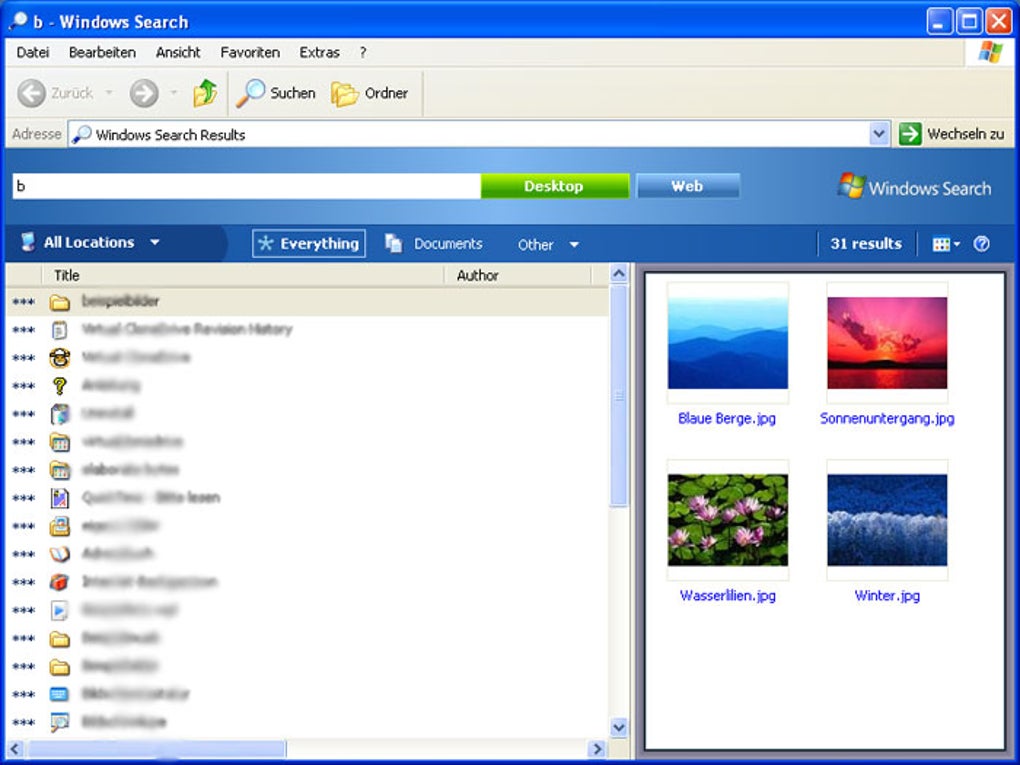Open the view layout options dropdown icon
Image resolution: width=1020 pixels, height=765 pixels.
coord(946,244)
